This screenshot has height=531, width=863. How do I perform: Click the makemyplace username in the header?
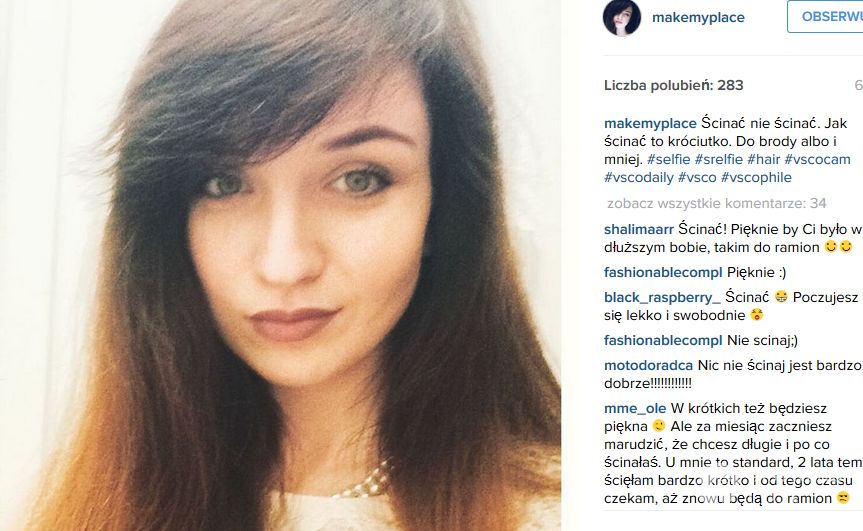tap(698, 18)
